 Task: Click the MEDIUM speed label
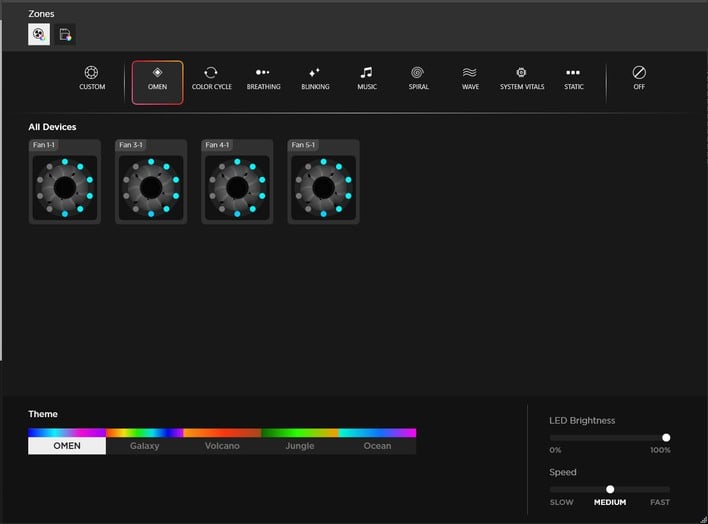[610, 502]
